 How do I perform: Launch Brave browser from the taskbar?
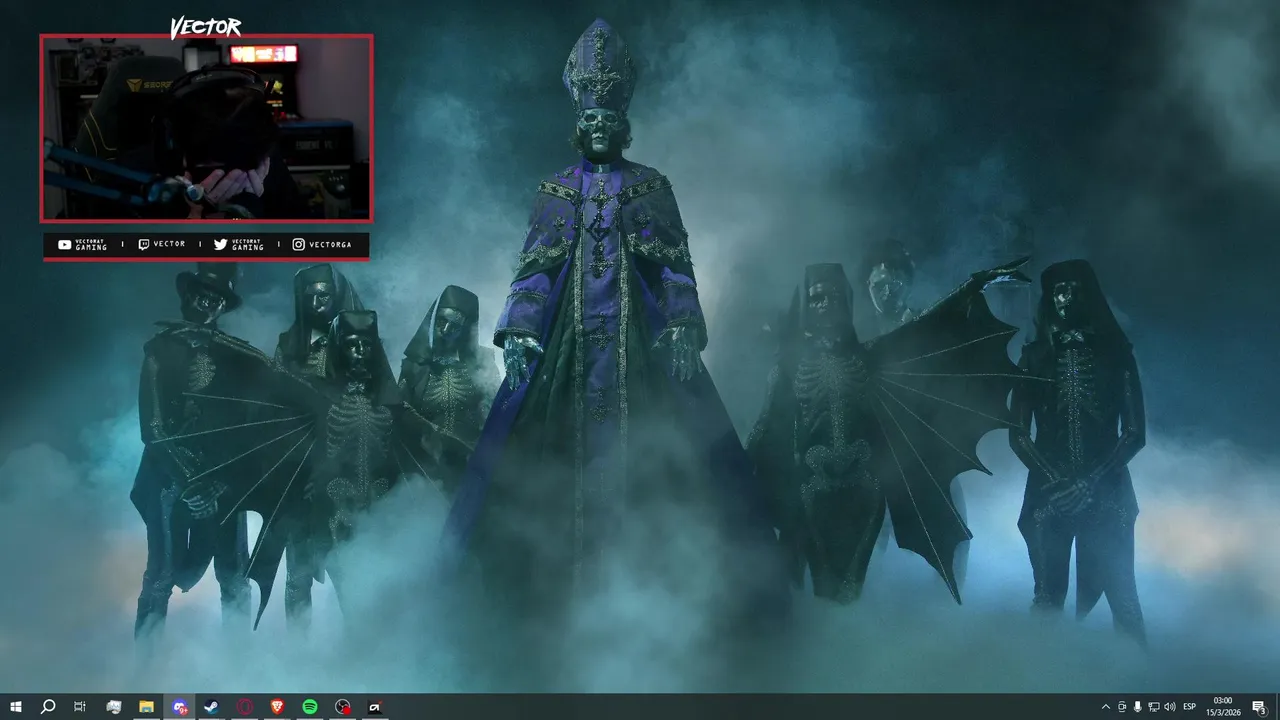click(x=277, y=707)
